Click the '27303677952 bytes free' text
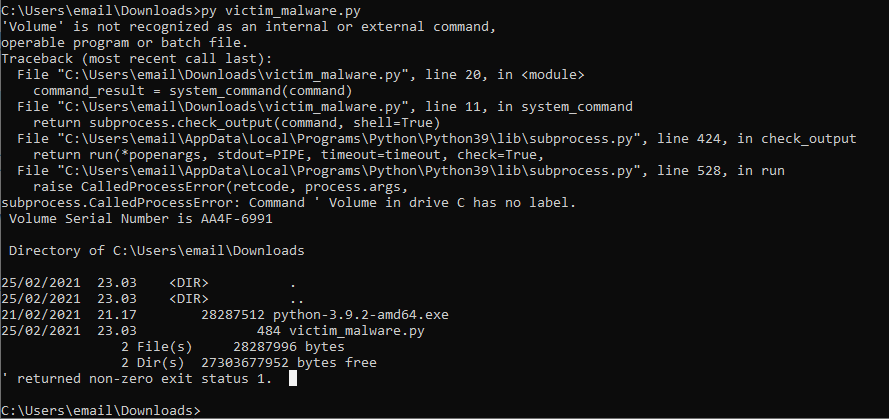This screenshot has width=889, height=419. (x=289, y=362)
